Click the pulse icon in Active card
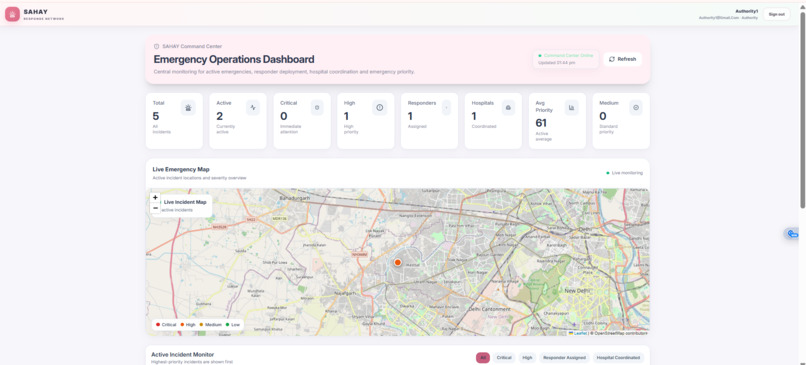This screenshot has width=806, height=365. click(x=253, y=107)
